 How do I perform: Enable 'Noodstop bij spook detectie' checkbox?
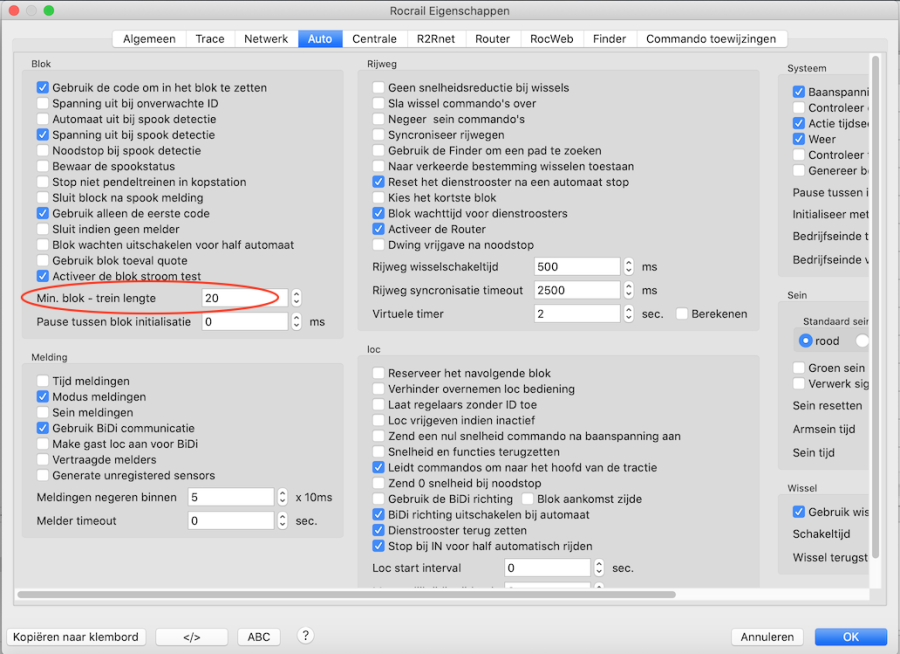tap(43, 151)
